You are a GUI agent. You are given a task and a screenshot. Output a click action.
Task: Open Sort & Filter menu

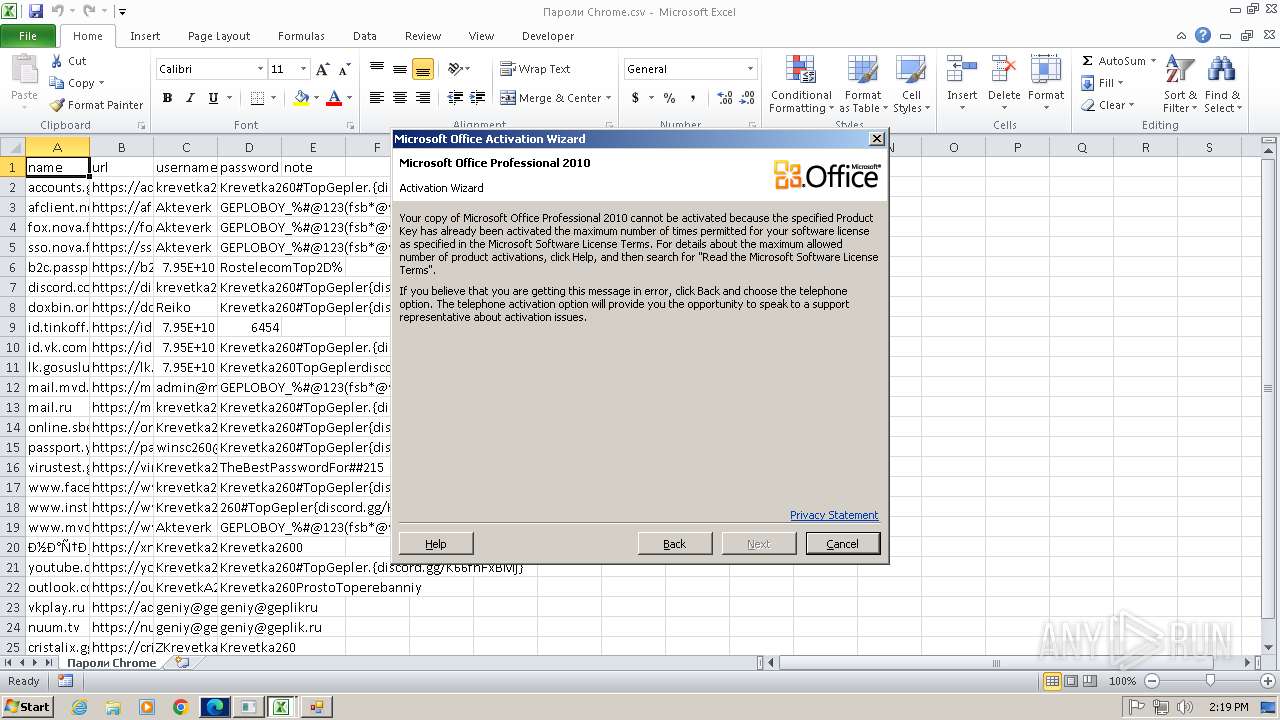(1180, 85)
